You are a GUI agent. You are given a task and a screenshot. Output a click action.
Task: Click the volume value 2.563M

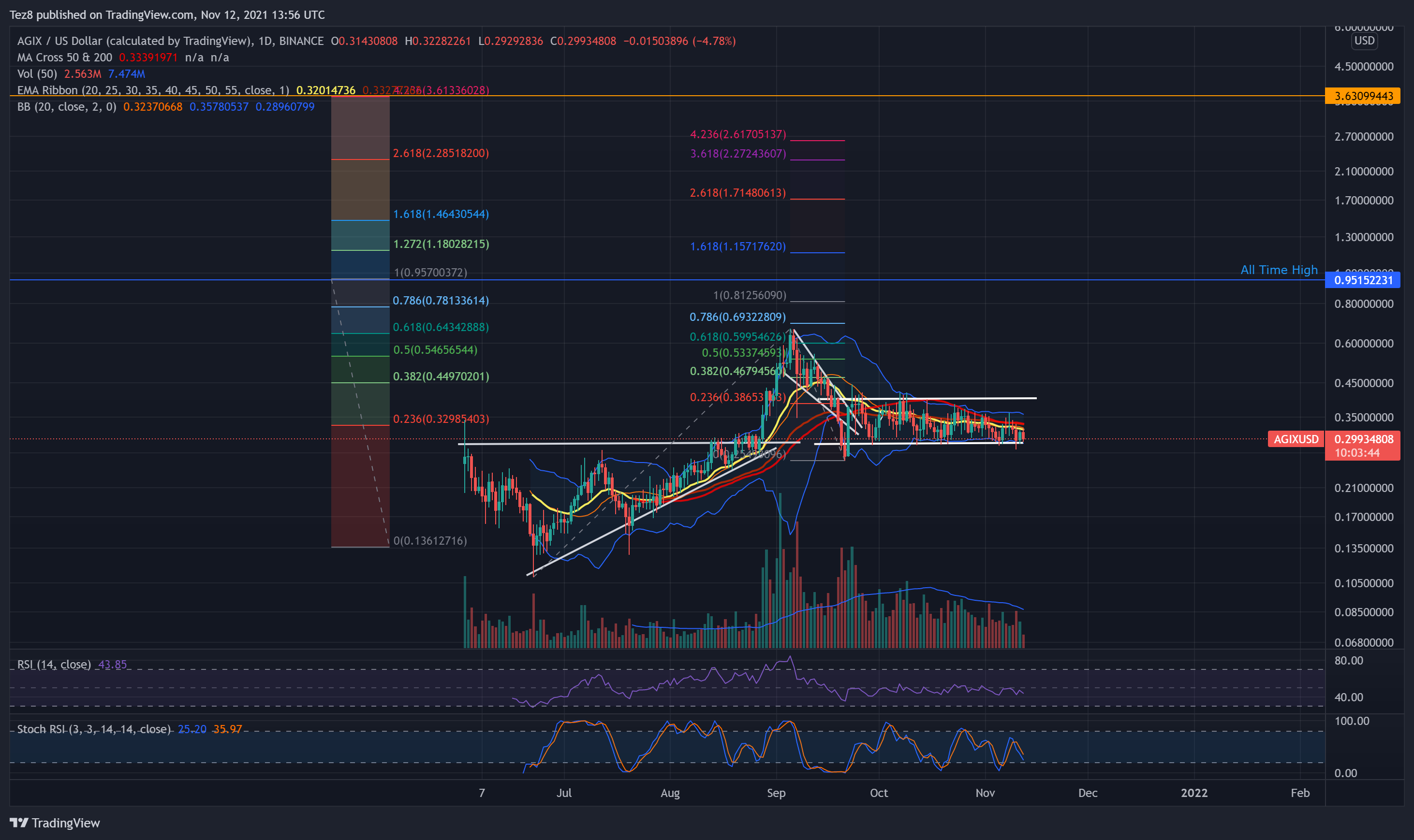(x=83, y=73)
